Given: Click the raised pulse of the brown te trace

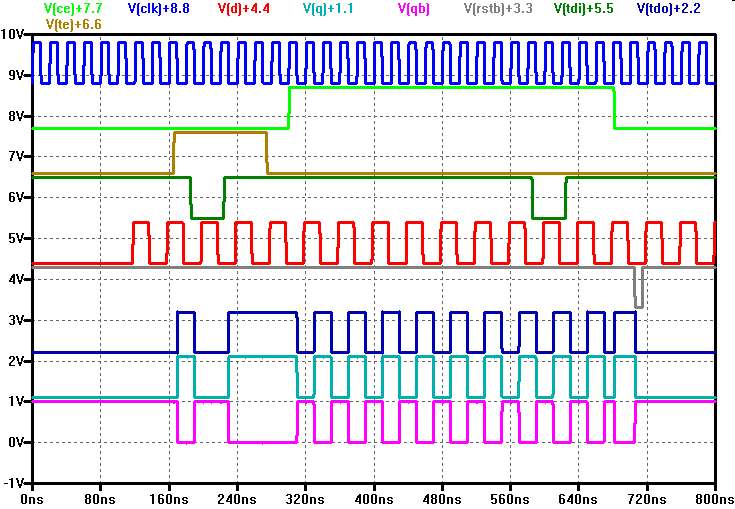Looking at the screenshot, I should 220,132.
